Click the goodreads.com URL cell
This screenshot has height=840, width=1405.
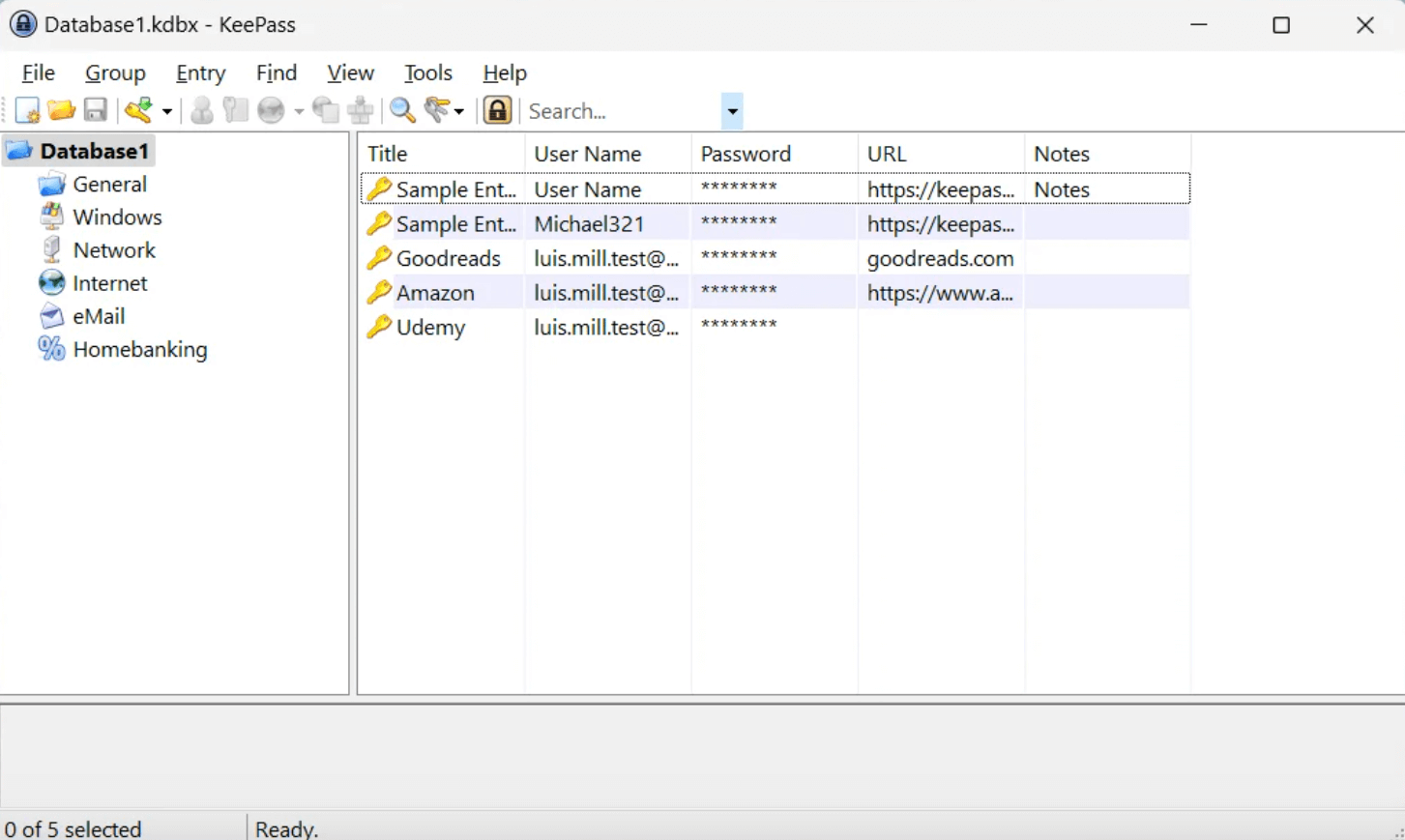939,259
